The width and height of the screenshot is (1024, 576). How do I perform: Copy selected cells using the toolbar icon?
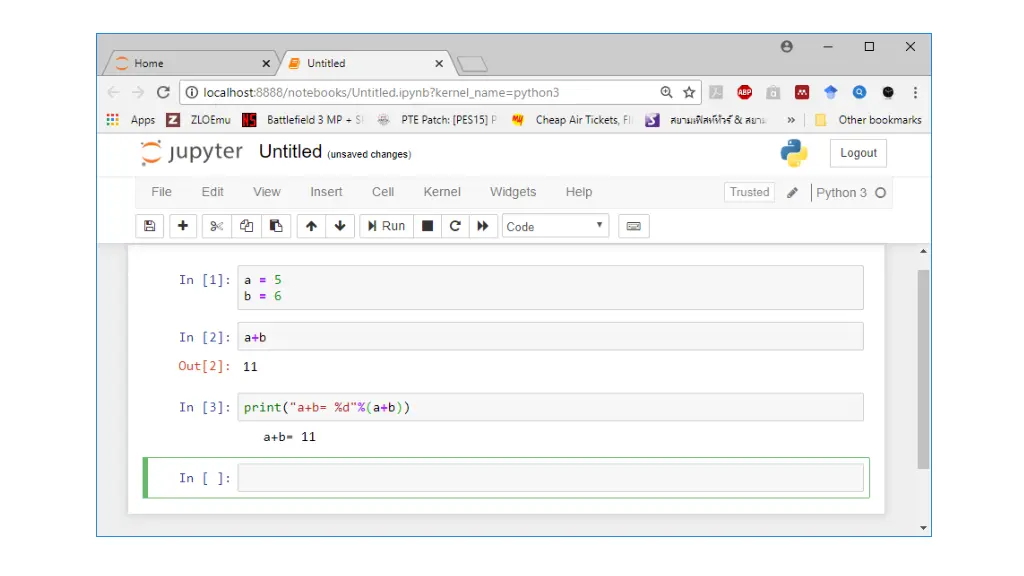coord(246,226)
